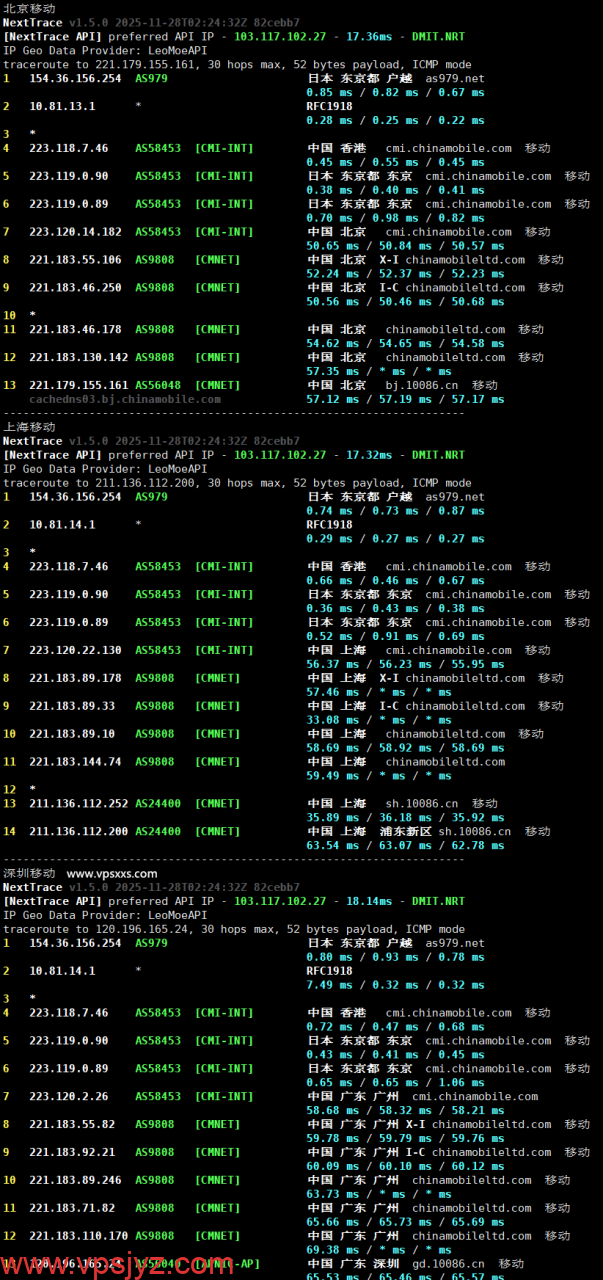Image resolution: width=603 pixels, height=1280 pixels.
Task: Click latency line starting 69.38 ms
Action: (x=379, y=1250)
